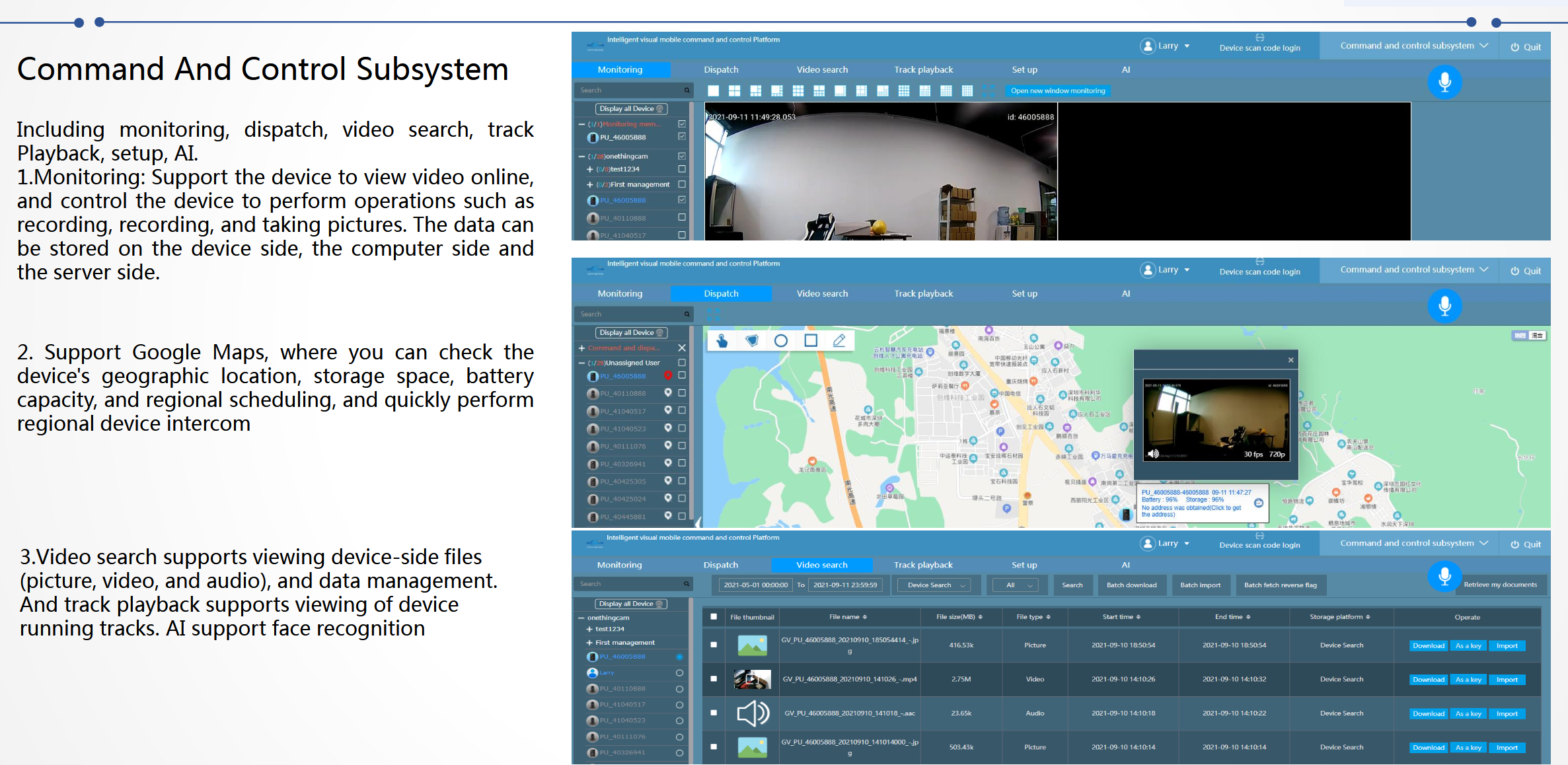Viewport: 1568px width, 765px height.
Task: Click Retrieve my documents button
Action: point(1500,585)
